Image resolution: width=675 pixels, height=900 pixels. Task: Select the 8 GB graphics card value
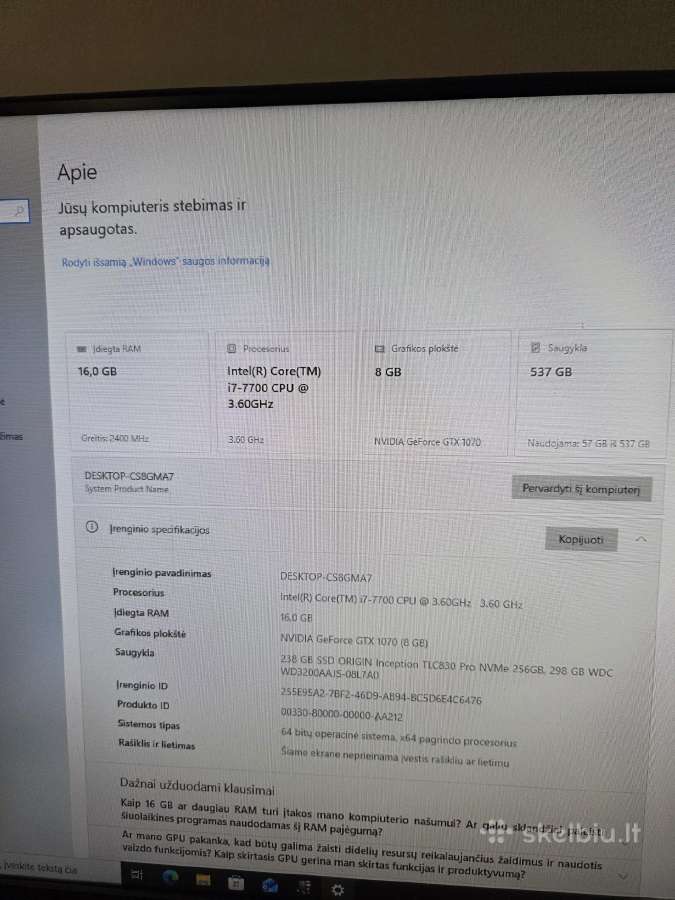(388, 372)
